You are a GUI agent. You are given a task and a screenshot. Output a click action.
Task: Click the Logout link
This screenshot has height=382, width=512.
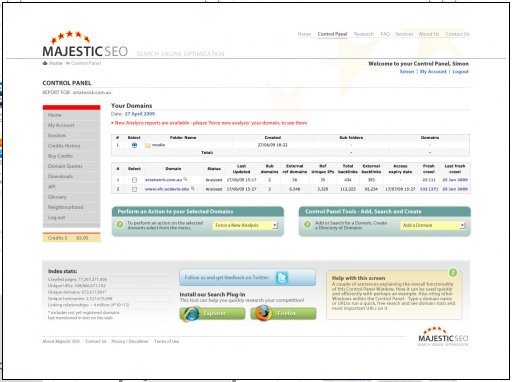coord(460,72)
